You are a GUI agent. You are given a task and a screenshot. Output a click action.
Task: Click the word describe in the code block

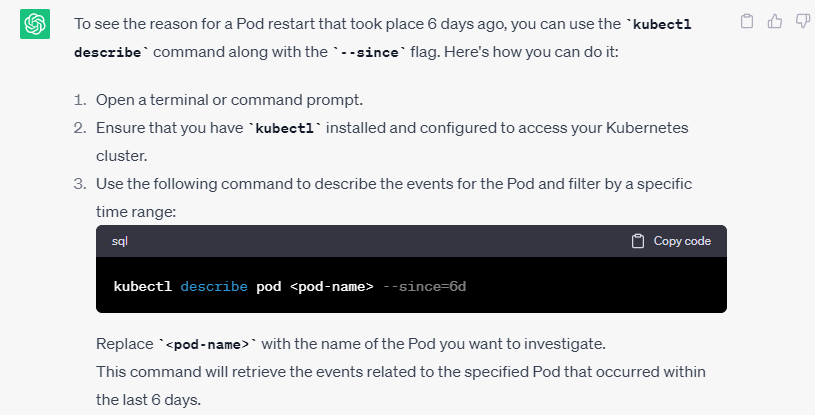(214, 287)
